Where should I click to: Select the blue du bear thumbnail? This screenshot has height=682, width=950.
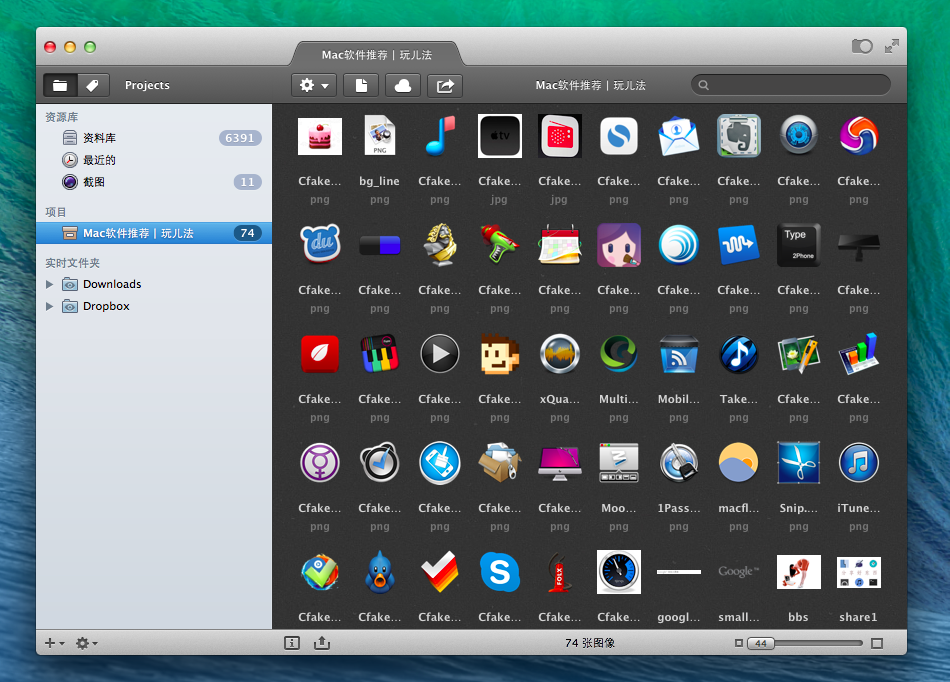click(x=320, y=244)
